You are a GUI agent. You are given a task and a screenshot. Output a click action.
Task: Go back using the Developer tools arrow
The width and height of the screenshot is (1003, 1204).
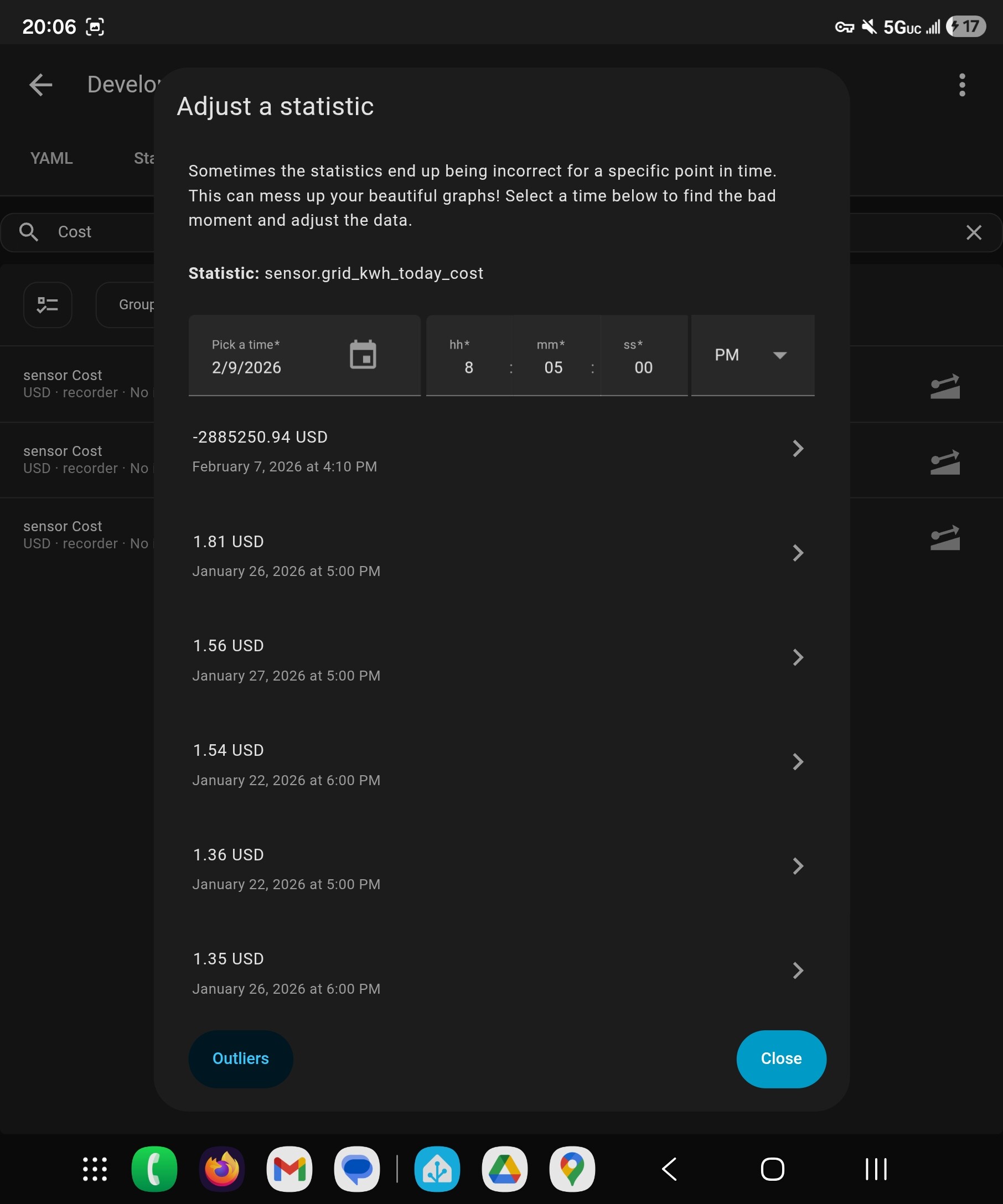coord(41,85)
